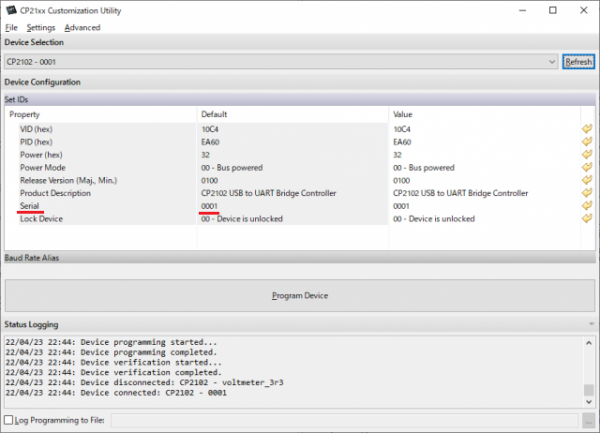600x433 pixels.
Task: Click the Program Device button
Action: 300,296
